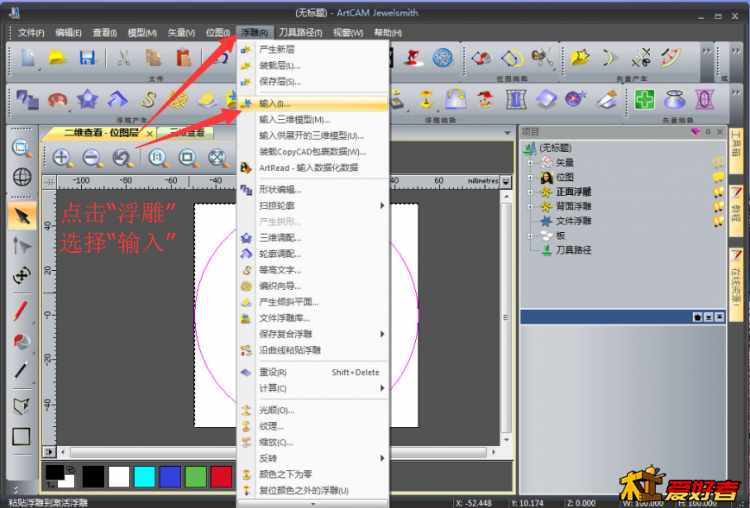
Task: Click the Zoom Out magnifier icon
Action: point(92,158)
